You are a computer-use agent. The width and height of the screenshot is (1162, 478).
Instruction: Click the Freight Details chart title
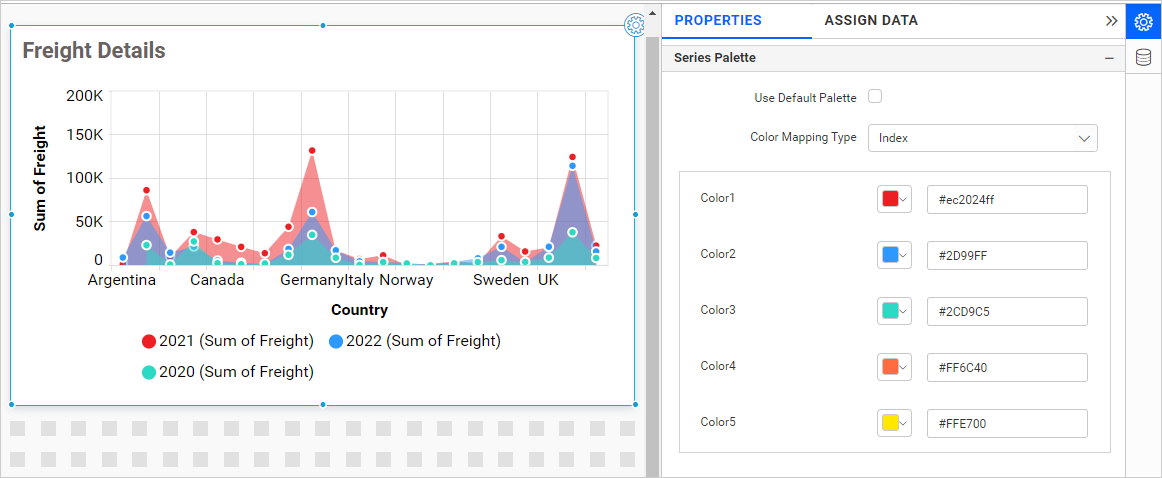(x=94, y=51)
